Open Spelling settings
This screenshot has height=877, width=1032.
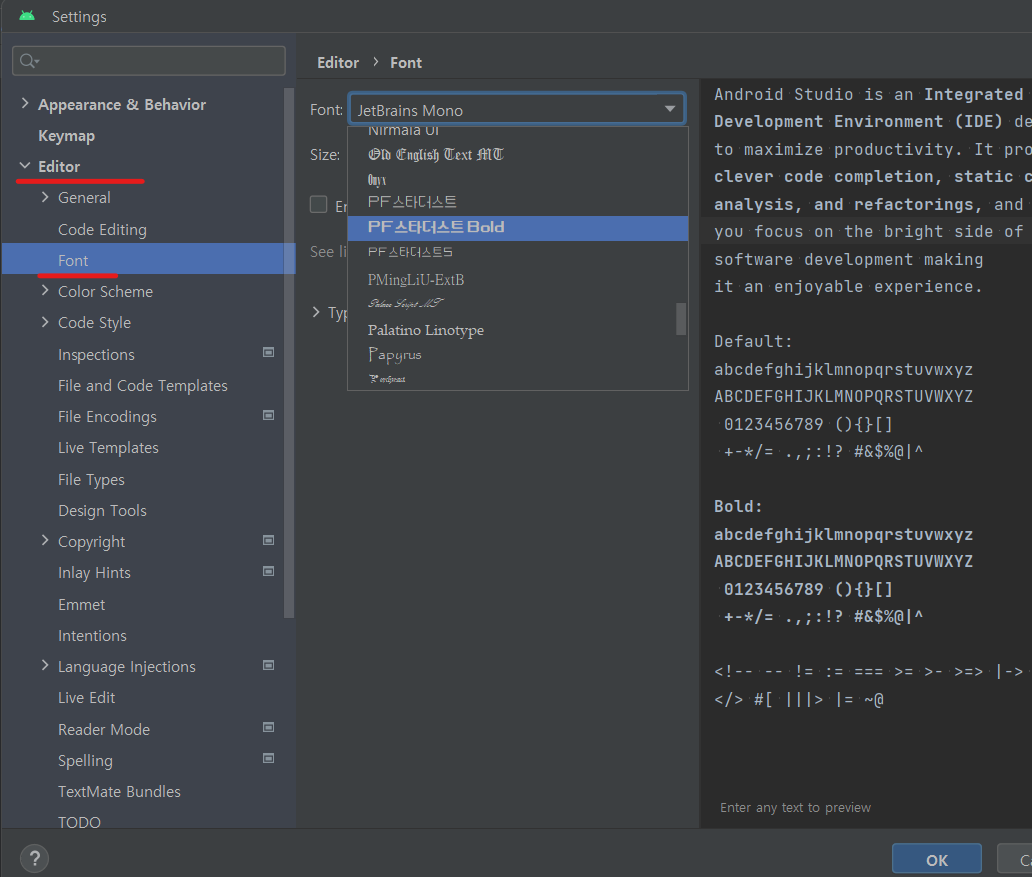pyautogui.click(x=85, y=760)
